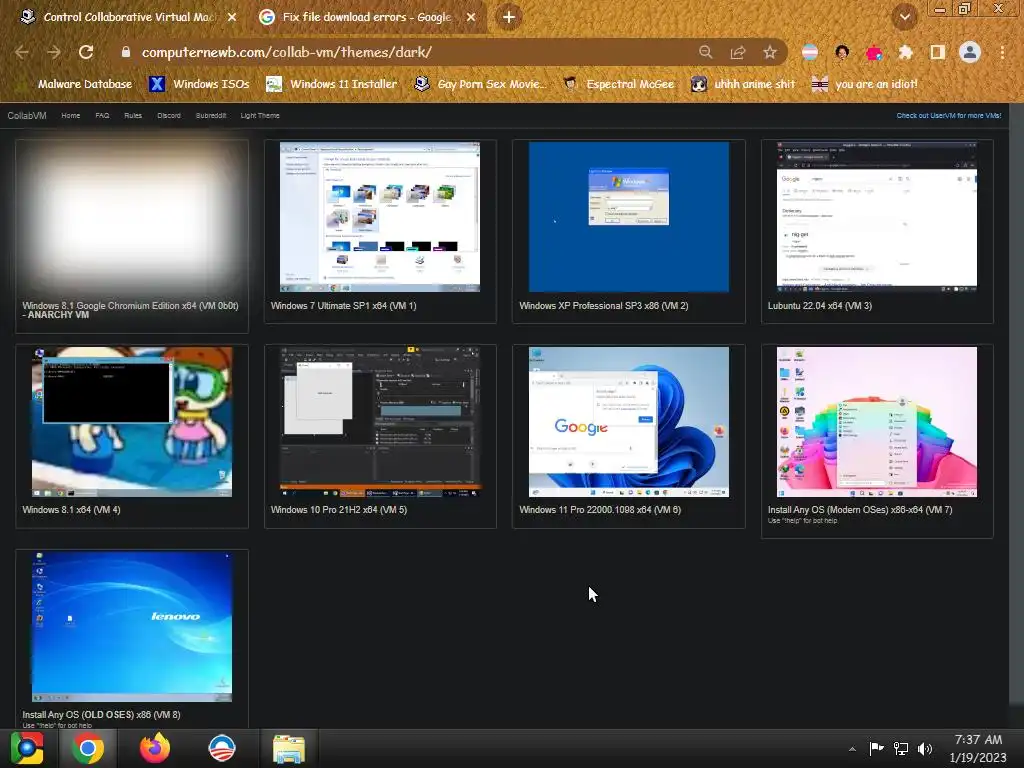
Task: Open the Windows ISOs bookmark
Action: (199, 84)
